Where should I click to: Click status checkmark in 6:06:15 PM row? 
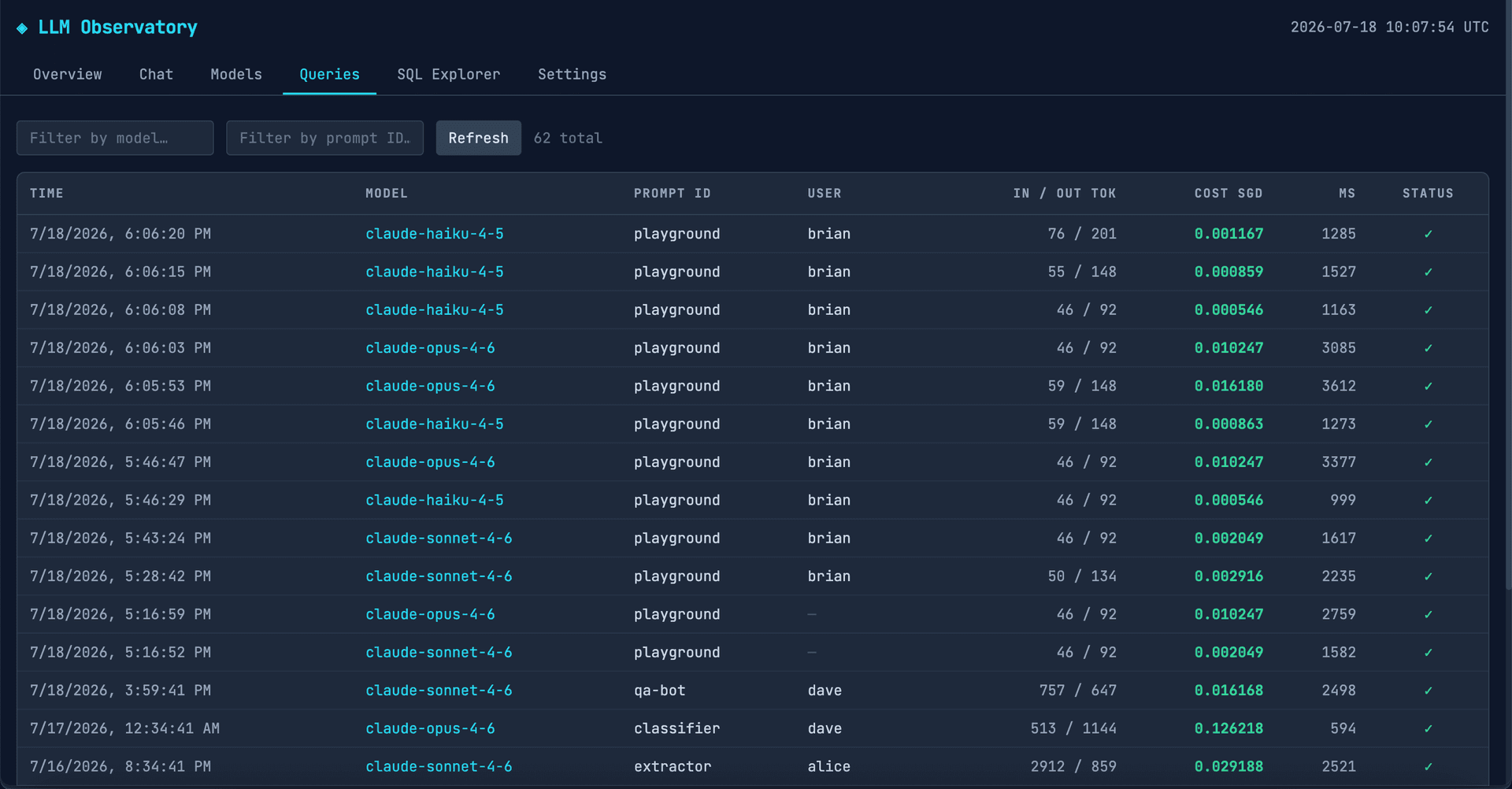pos(1428,272)
